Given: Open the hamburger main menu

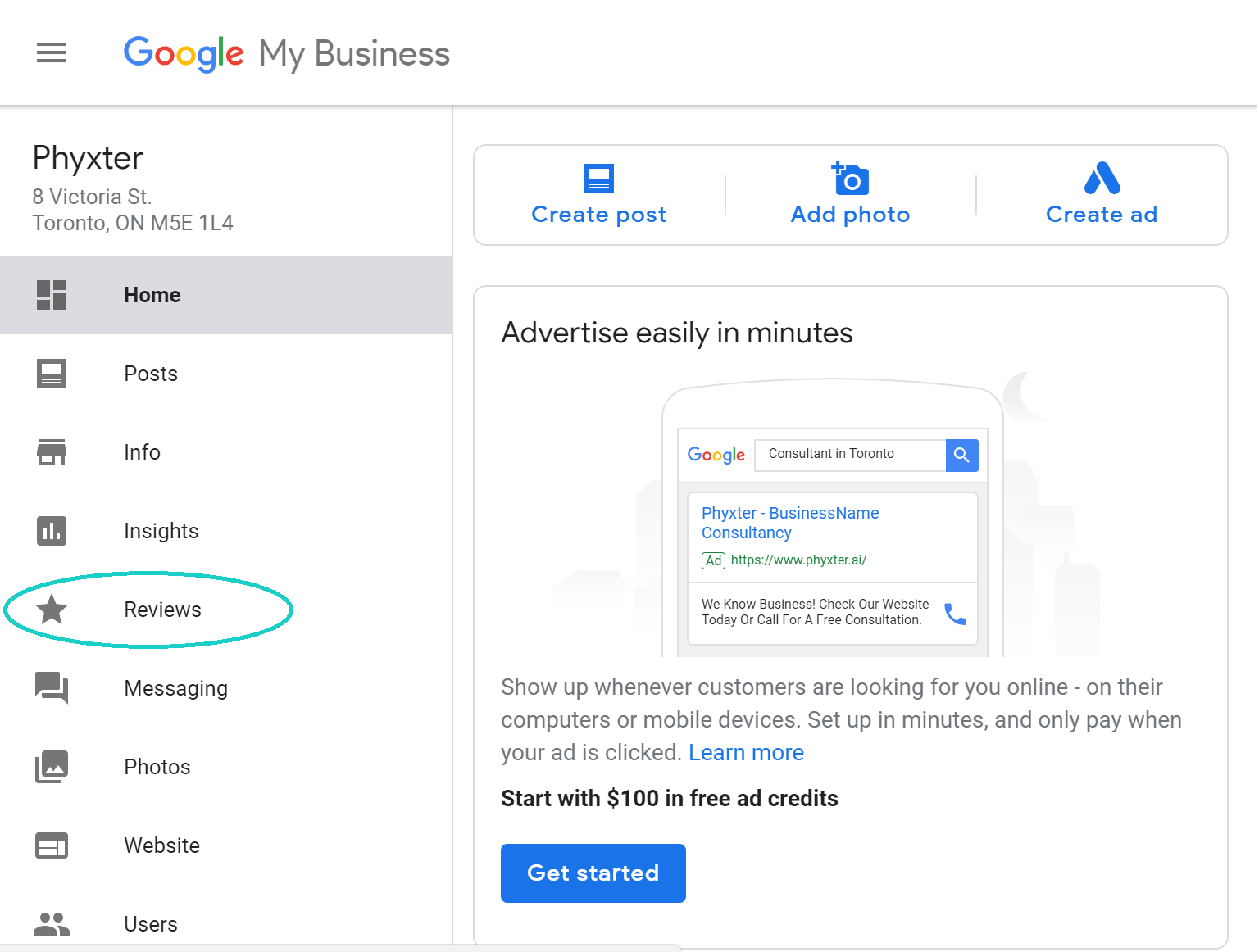Looking at the screenshot, I should pyautogui.click(x=52, y=53).
